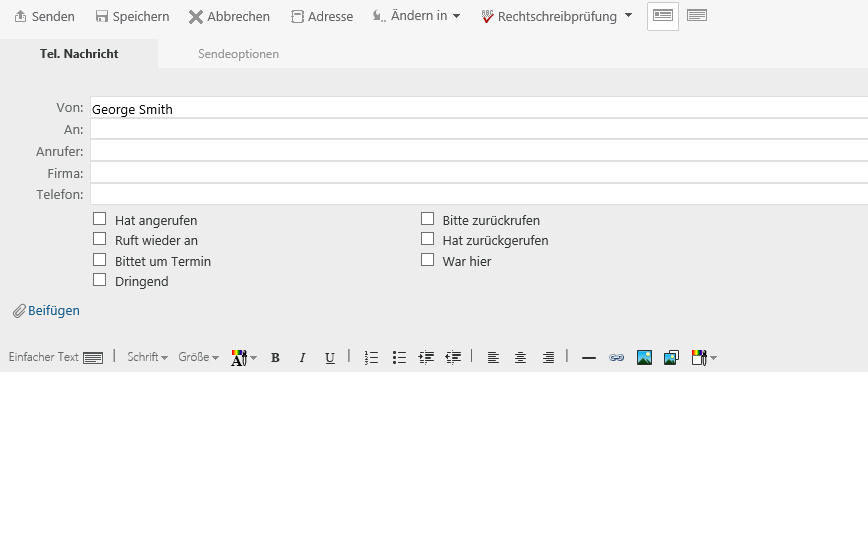Click into the message body area
This screenshot has height=541, width=868.
(x=434, y=456)
